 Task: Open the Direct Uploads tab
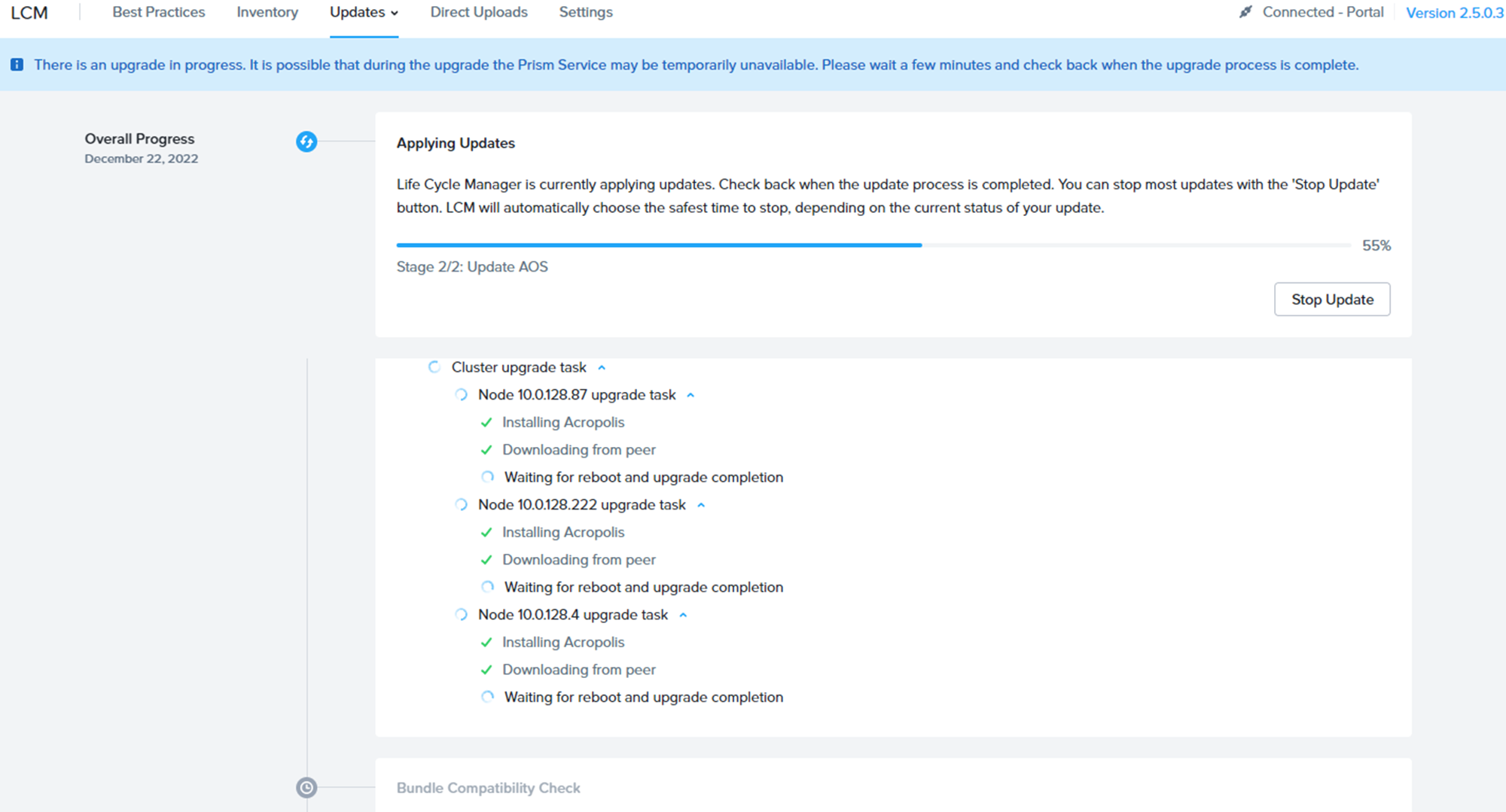(479, 13)
